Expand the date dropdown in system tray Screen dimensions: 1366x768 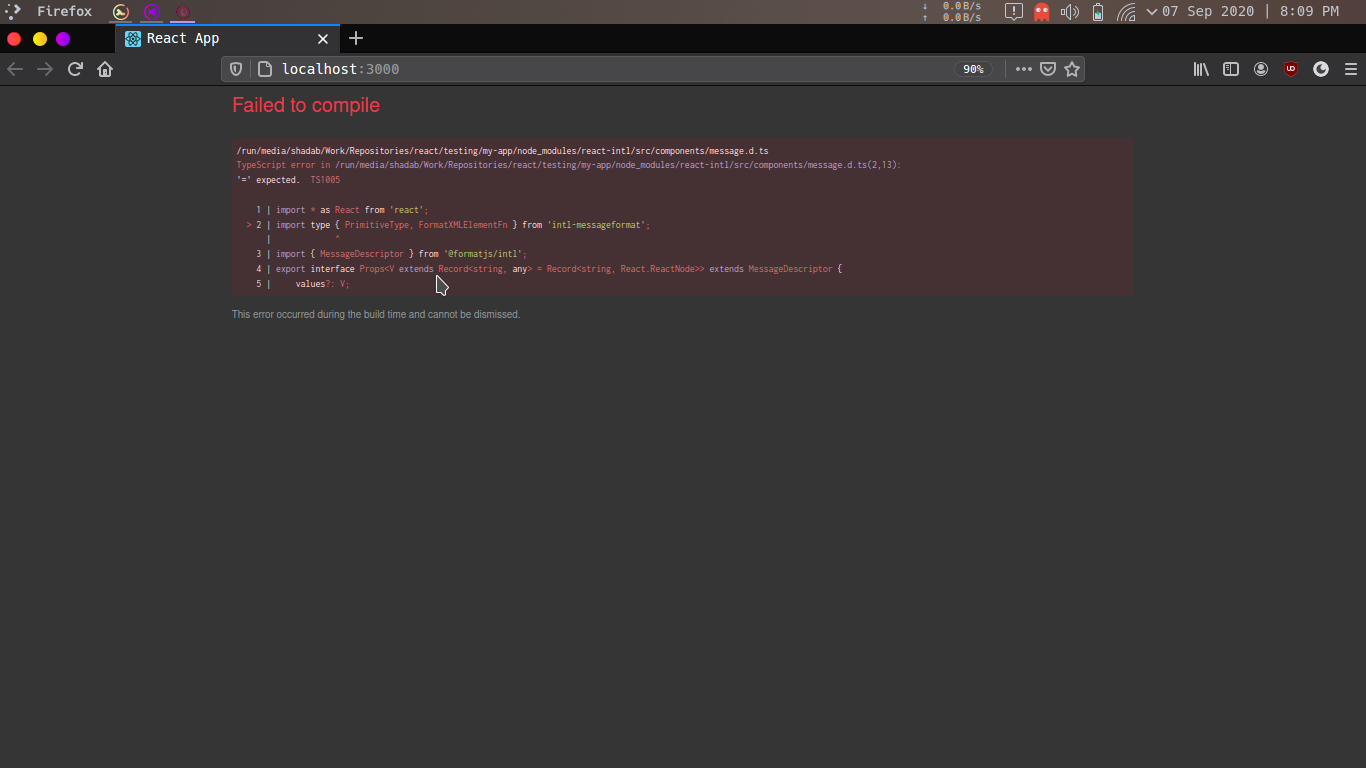pyautogui.click(x=1151, y=11)
